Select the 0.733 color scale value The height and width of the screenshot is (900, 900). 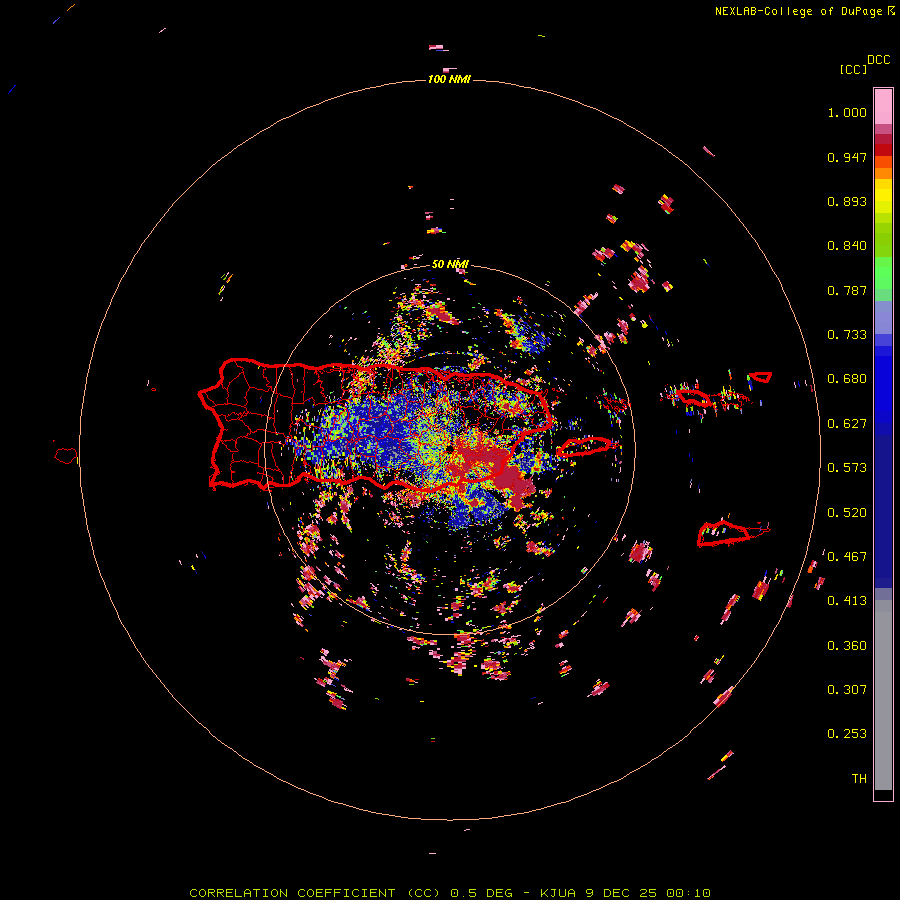pyautogui.click(x=847, y=335)
